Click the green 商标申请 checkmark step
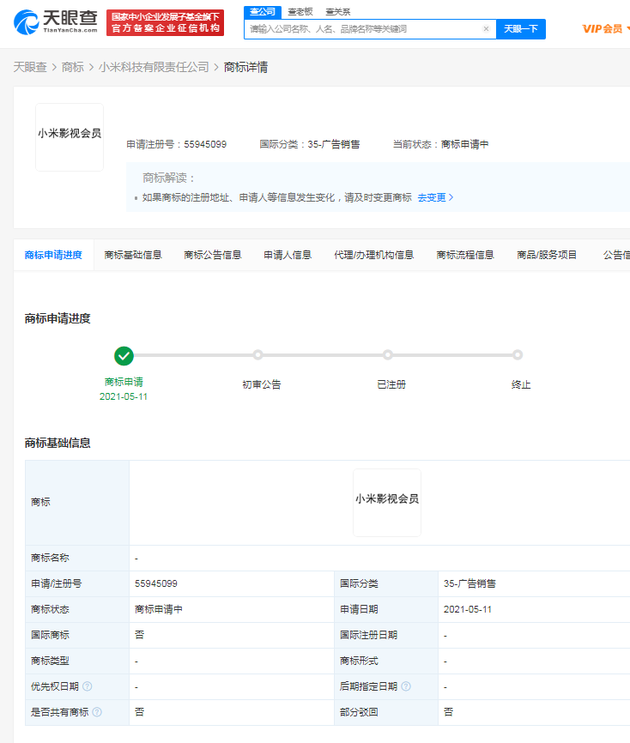 (x=124, y=356)
